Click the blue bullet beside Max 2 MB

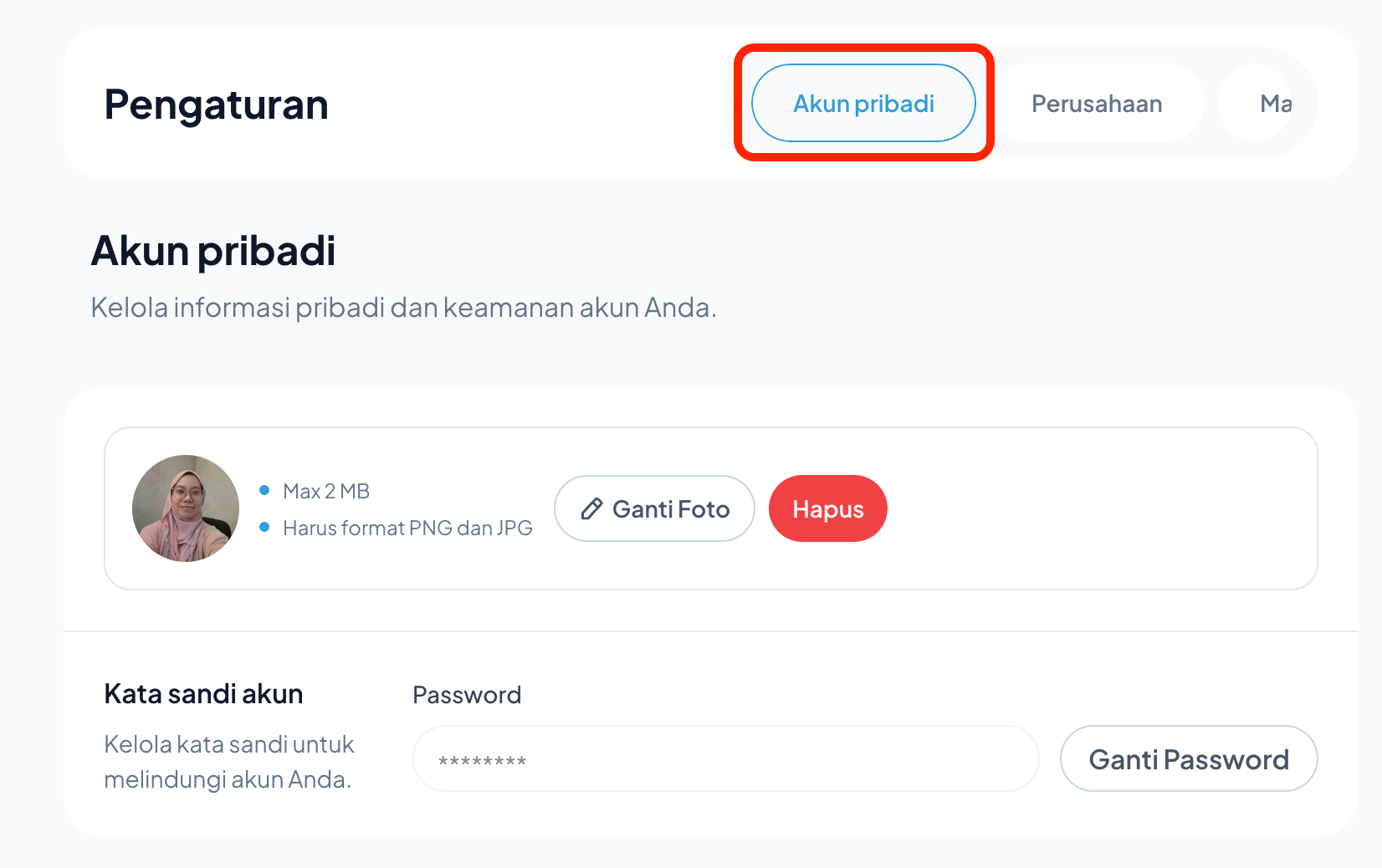(264, 490)
